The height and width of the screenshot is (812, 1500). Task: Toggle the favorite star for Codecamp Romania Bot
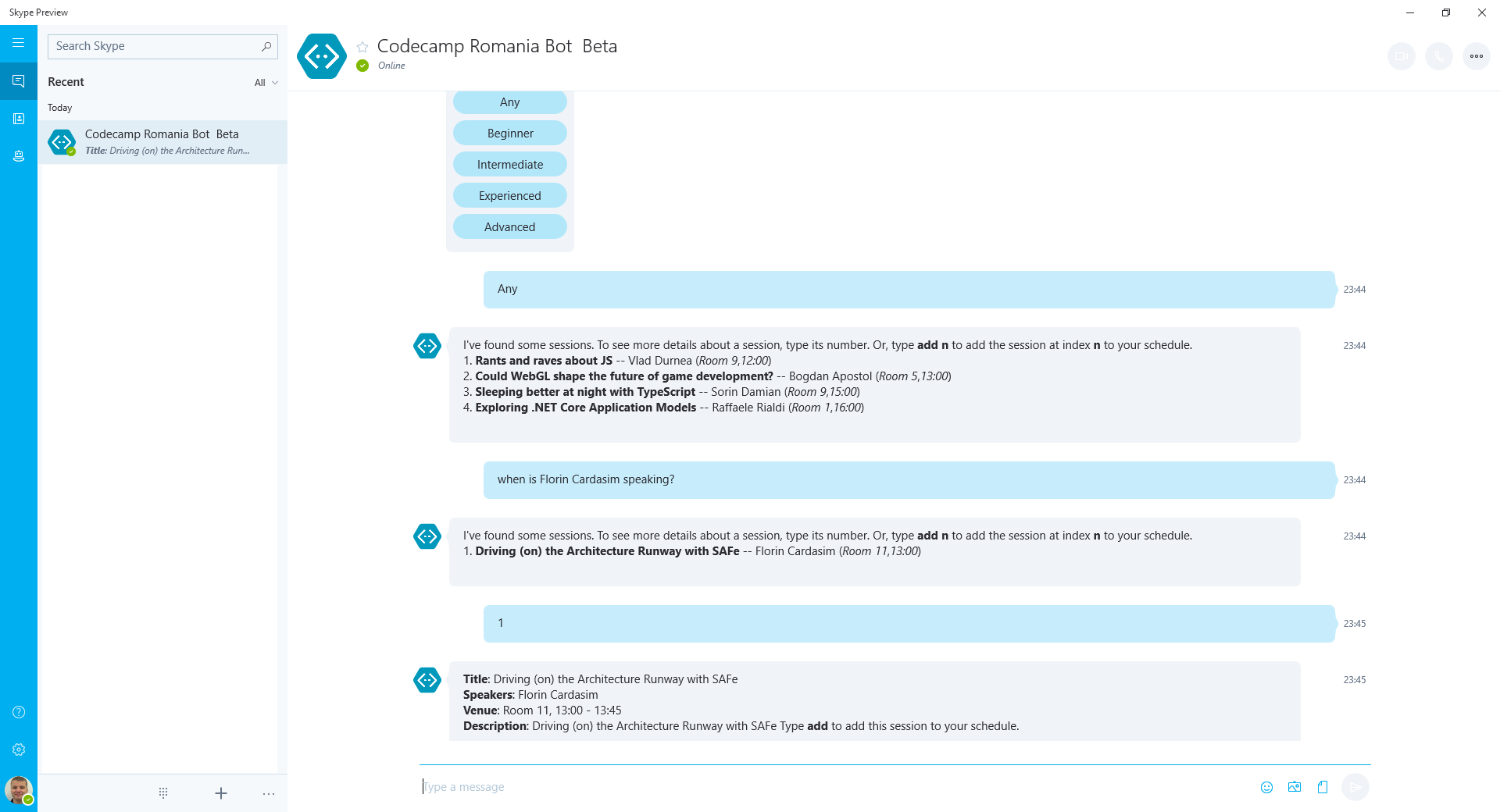click(x=362, y=47)
